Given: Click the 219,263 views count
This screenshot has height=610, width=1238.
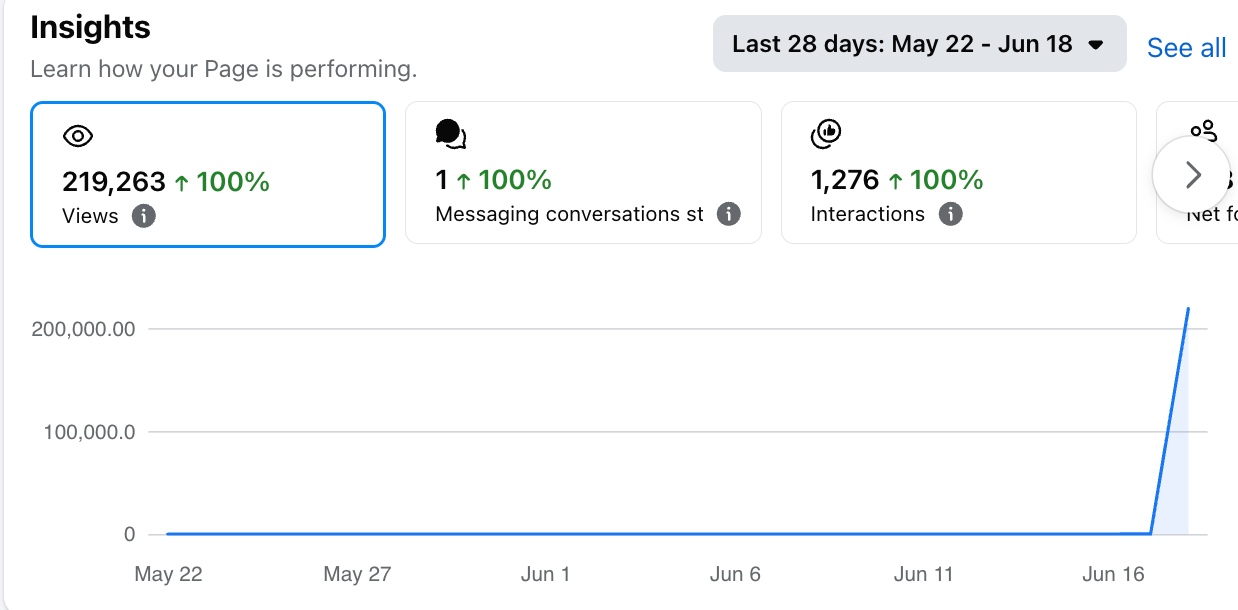Looking at the screenshot, I should (114, 182).
